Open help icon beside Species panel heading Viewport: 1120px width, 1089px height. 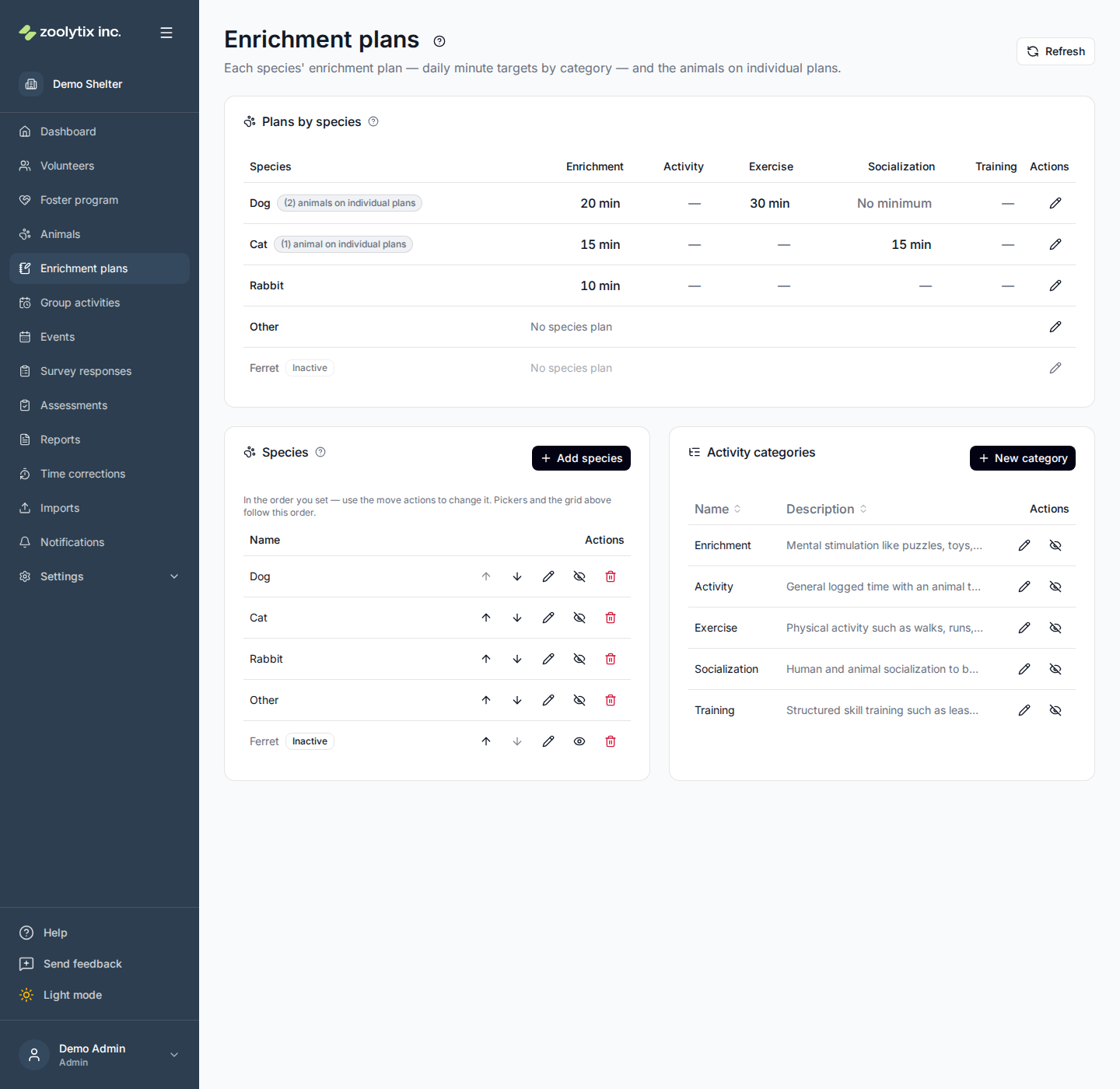320,452
